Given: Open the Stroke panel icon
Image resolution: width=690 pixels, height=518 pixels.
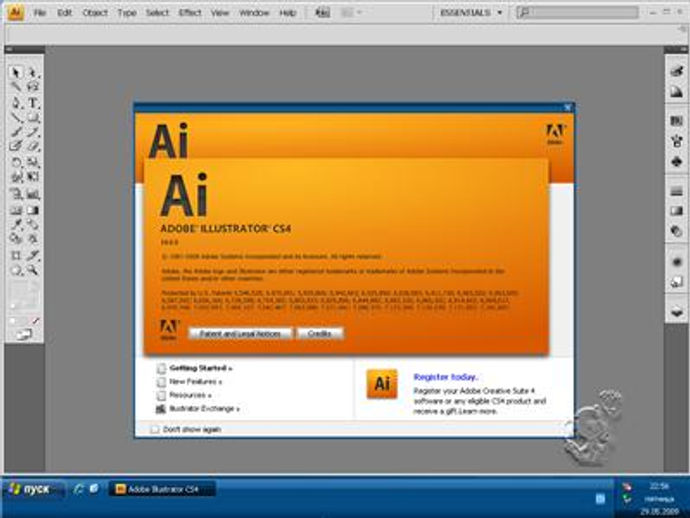Looking at the screenshot, I should 676,191.
